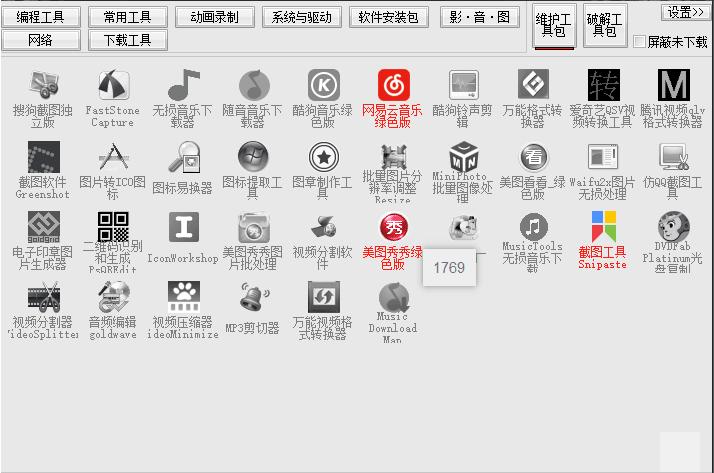Open MP3剪切器

pyautogui.click(x=253, y=297)
